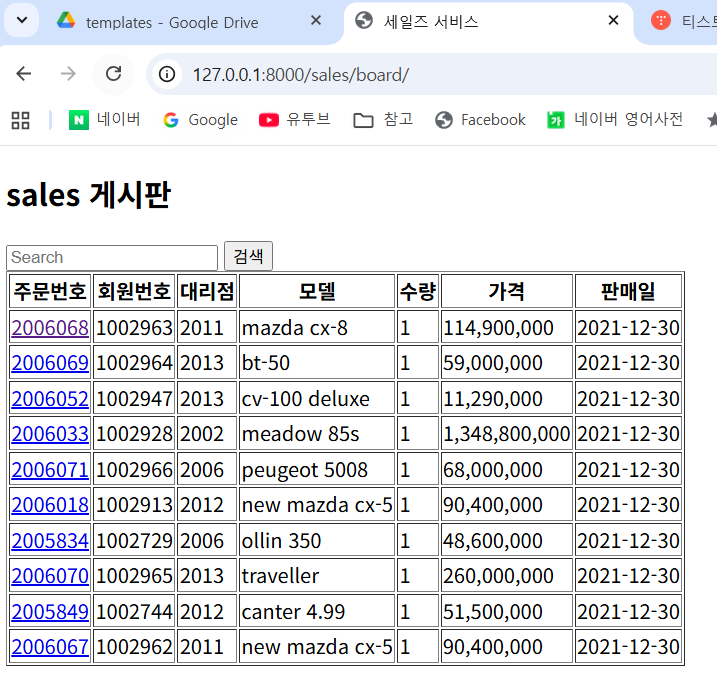
Task: Focus the address bar URL 127.0.0.1:8000/sales/board/
Action: (x=300, y=75)
